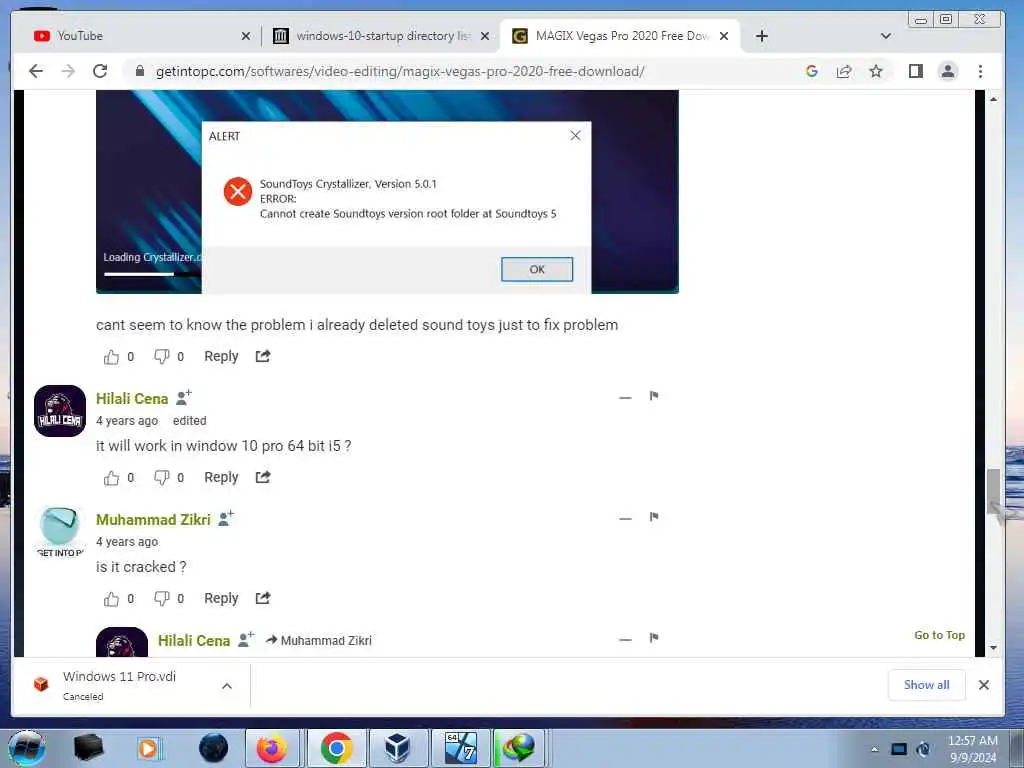The height and width of the screenshot is (768, 1024).
Task: Follow Hilali Cena in the reply to Zikri
Action: click(x=246, y=639)
